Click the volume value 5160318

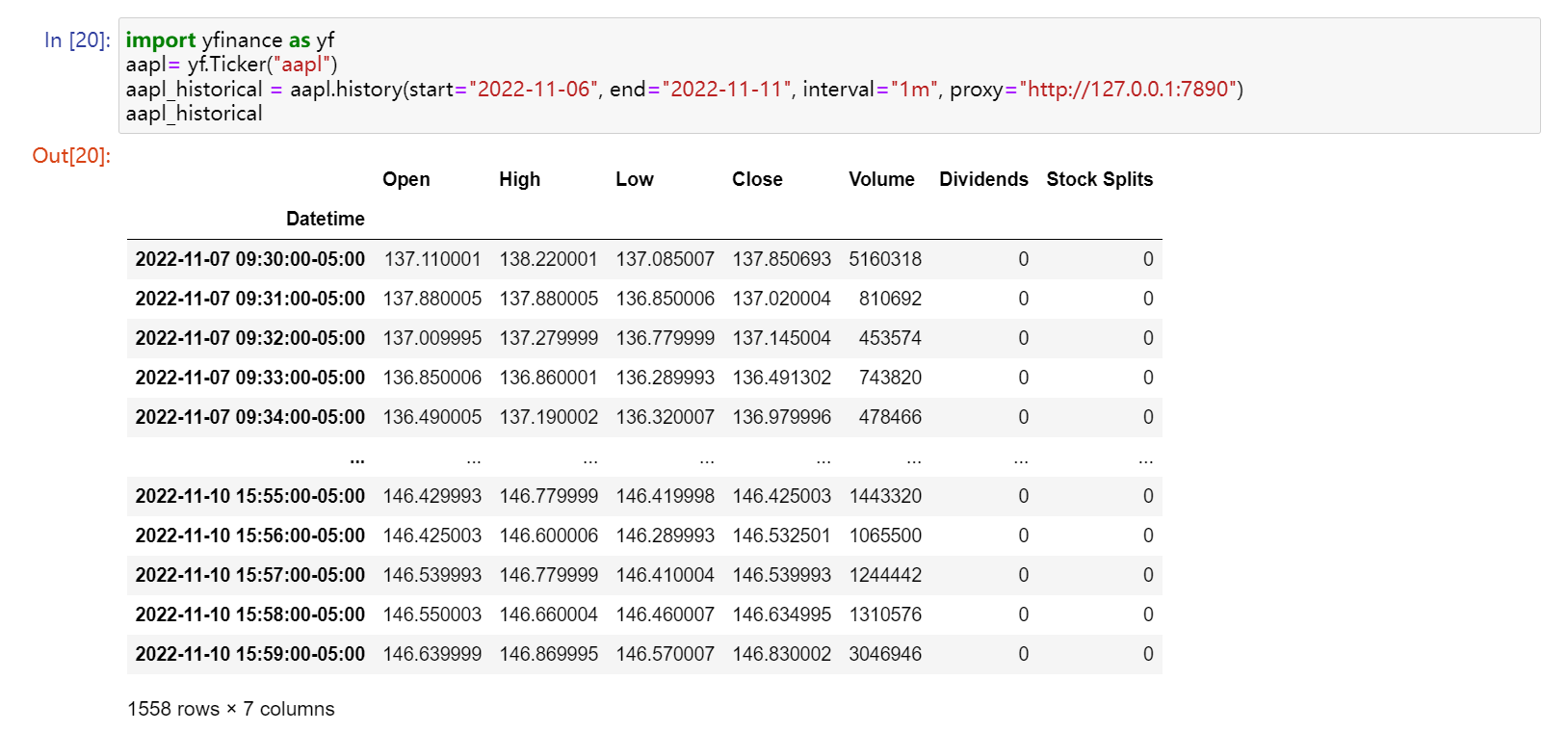pyautogui.click(x=884, y=259)
